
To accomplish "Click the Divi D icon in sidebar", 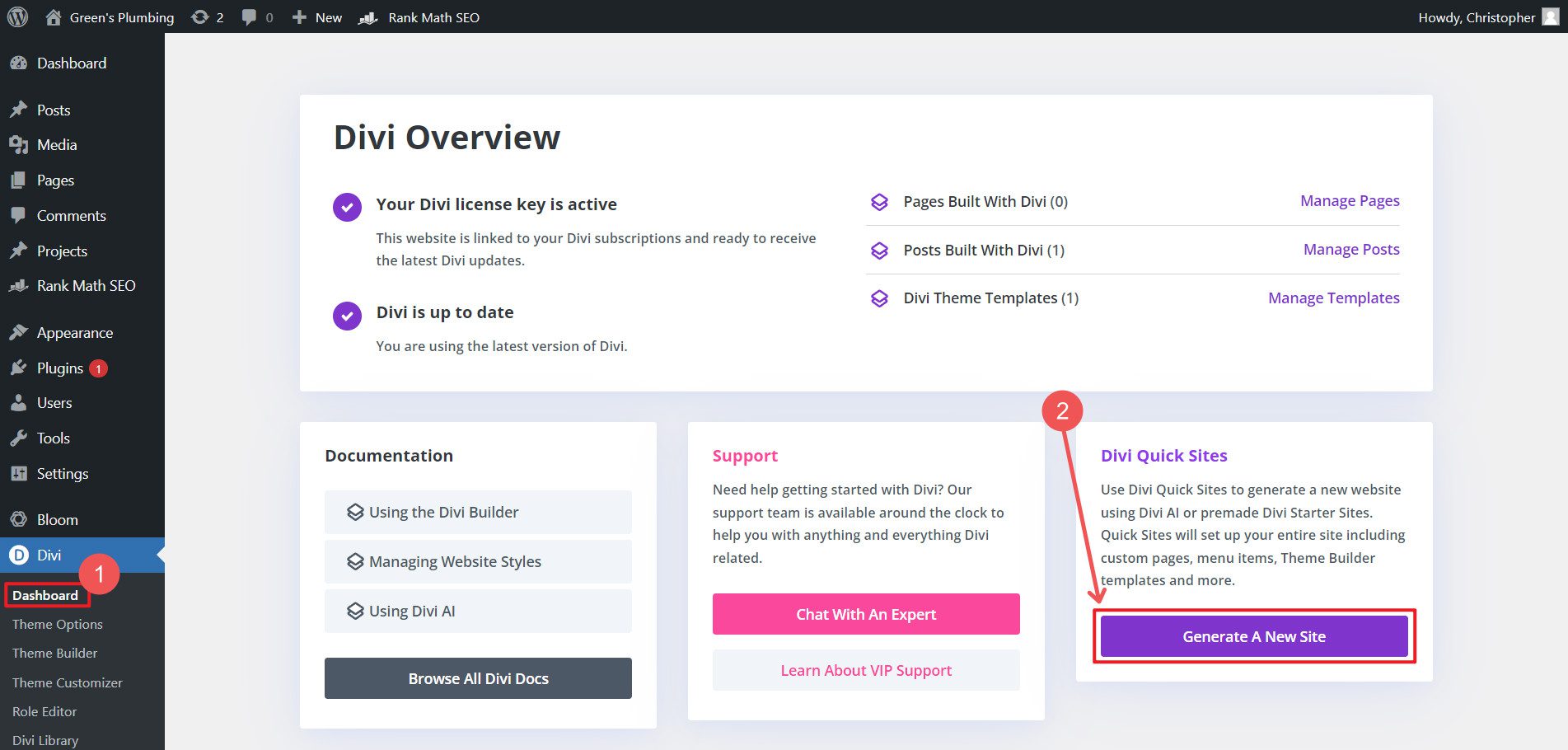I will pyautogui.click(x=20, y=555).
